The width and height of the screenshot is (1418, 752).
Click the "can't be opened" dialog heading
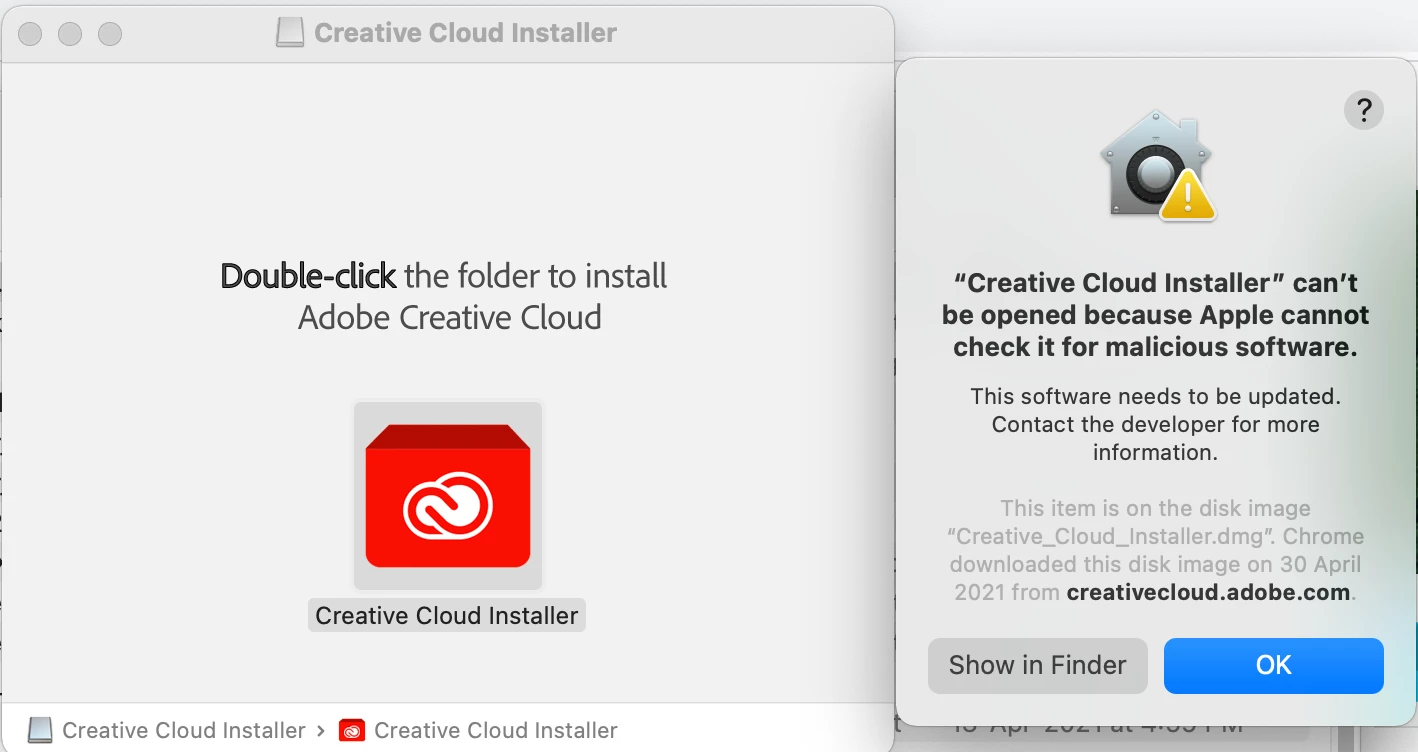pyautogui.click(x=1156, y=315)
